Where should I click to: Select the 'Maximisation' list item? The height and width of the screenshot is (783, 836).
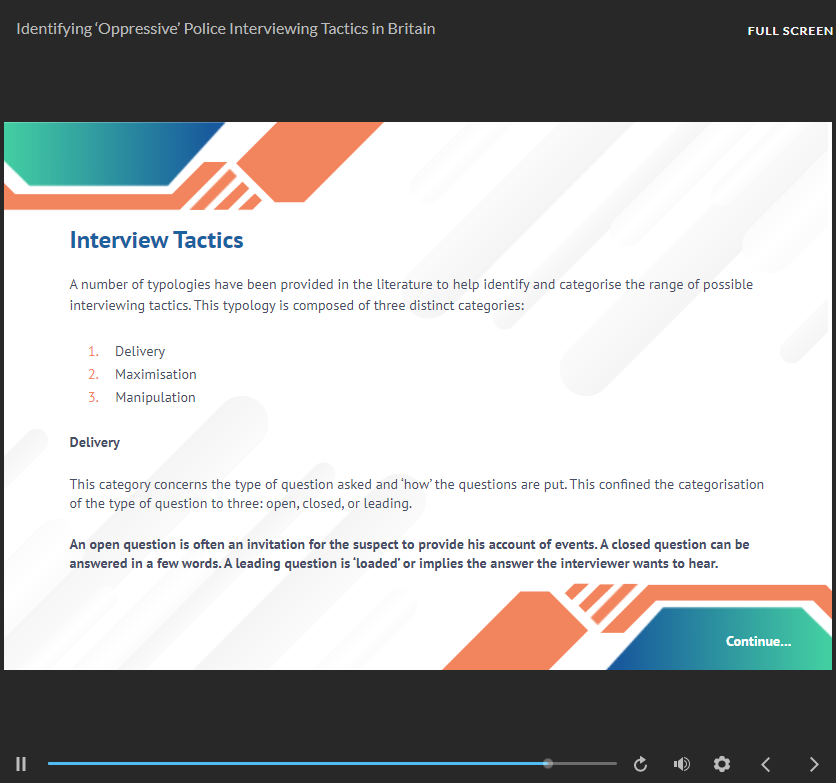(x=155, y=375)
